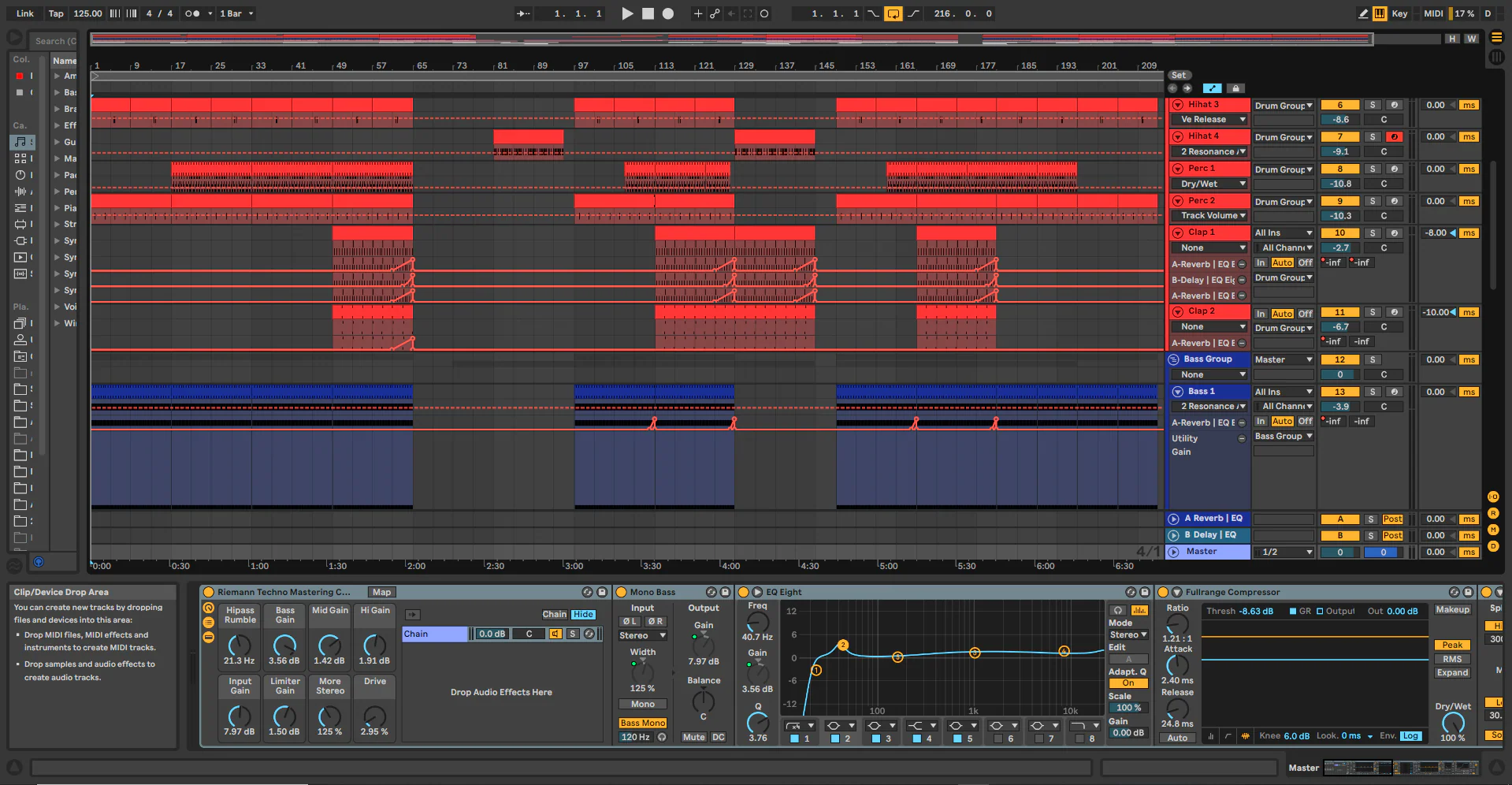Switch Fullrange Compressor to RMS mode

[1452, 659]
